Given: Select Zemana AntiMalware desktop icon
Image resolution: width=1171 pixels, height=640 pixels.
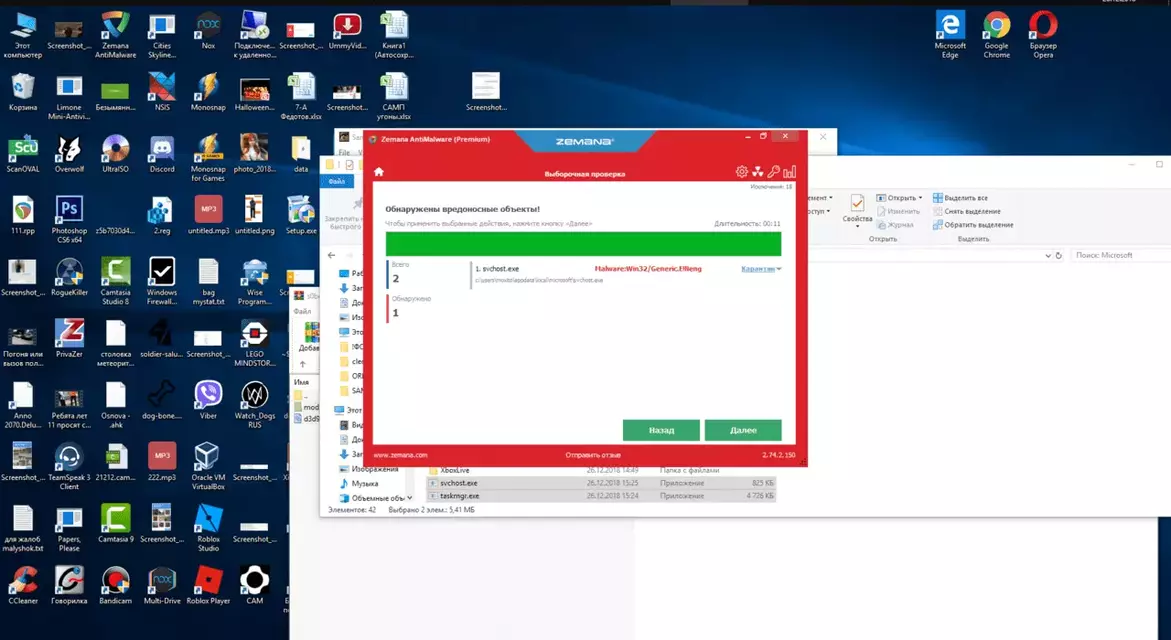Looking at the screenshot, I should tap(115, 35).
